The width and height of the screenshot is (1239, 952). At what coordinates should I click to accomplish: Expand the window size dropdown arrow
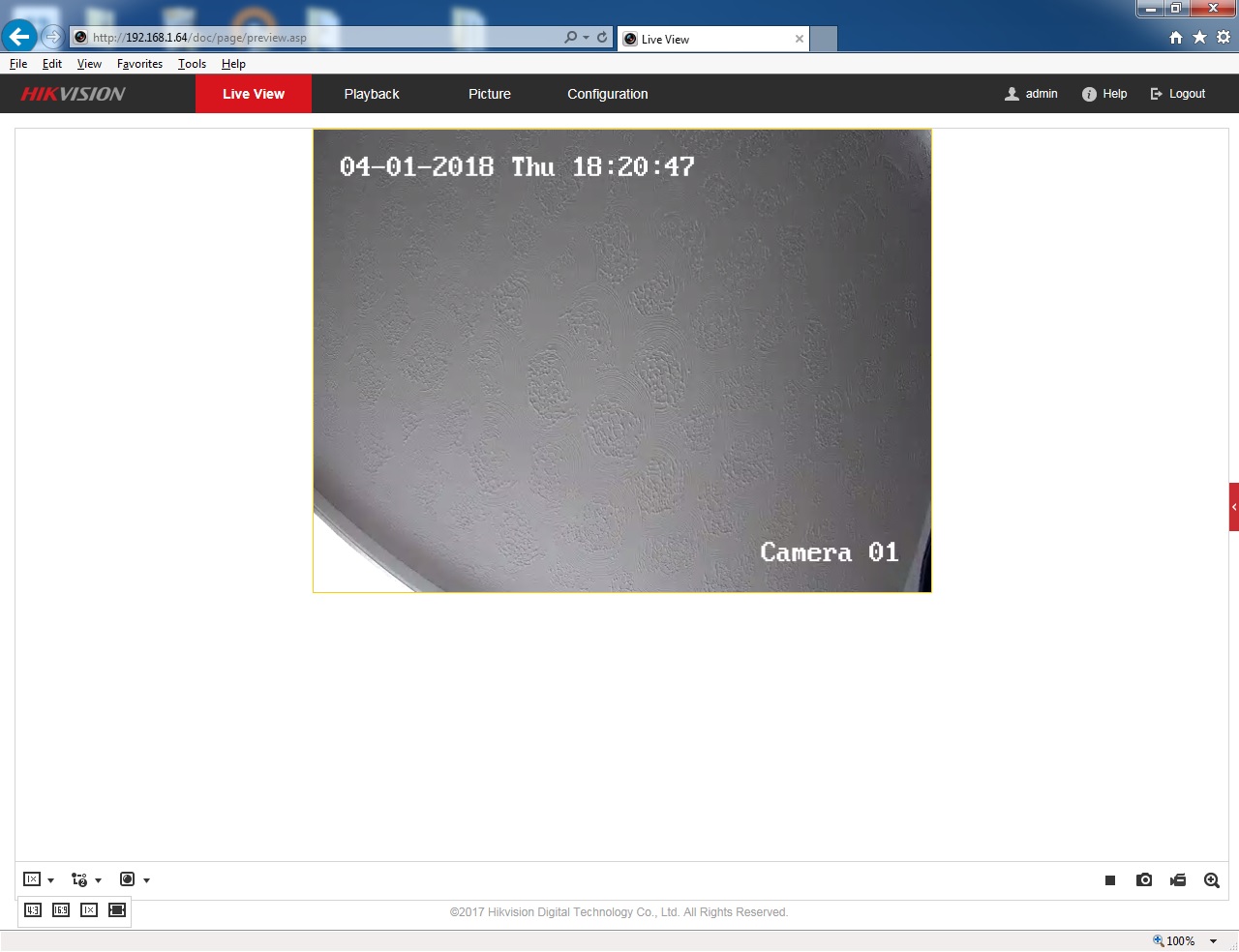[50, 880]
